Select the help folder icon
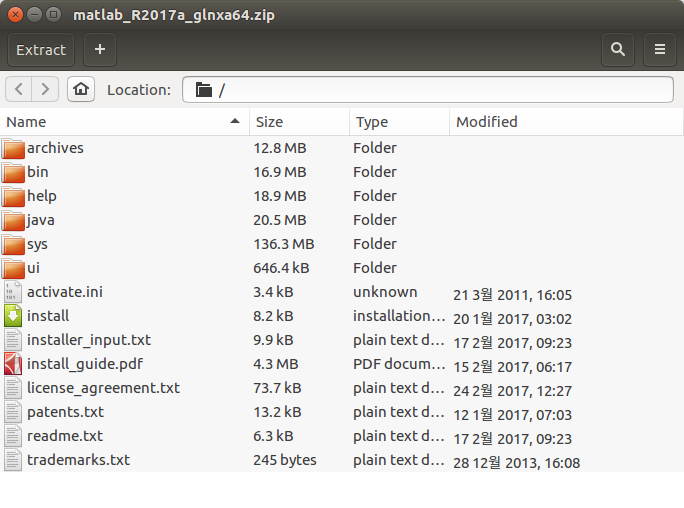The height and width of the screenshot is (508, 684). tap(13, 197)
